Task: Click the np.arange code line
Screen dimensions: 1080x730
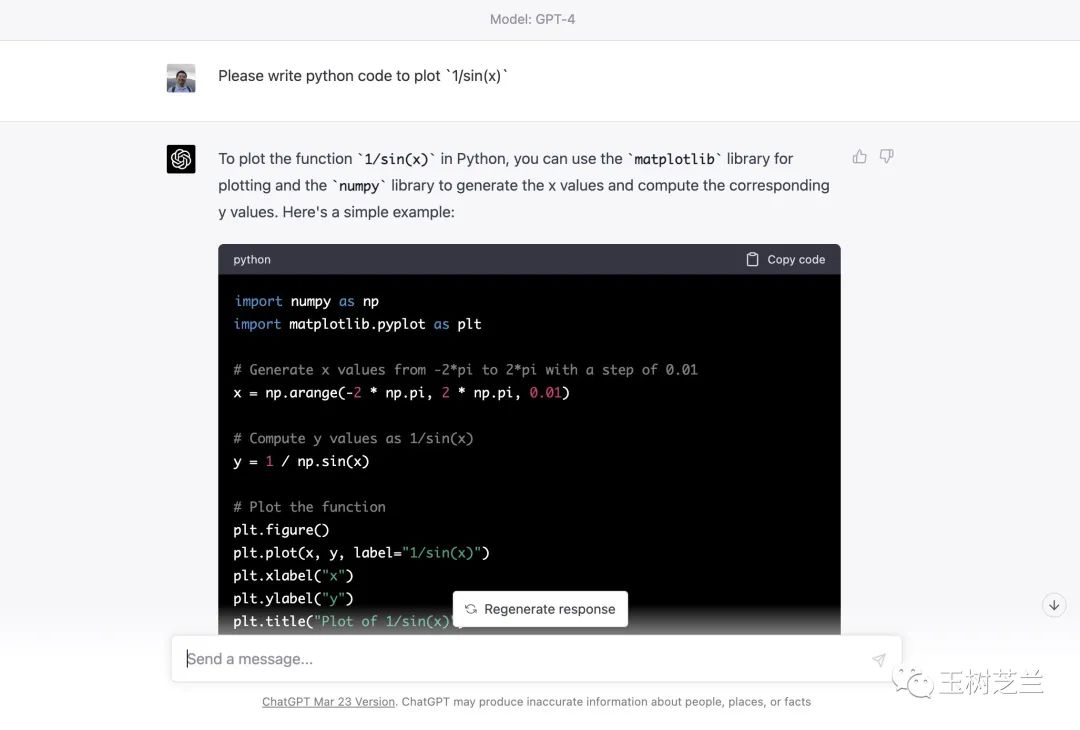Action: coord(402,393)
